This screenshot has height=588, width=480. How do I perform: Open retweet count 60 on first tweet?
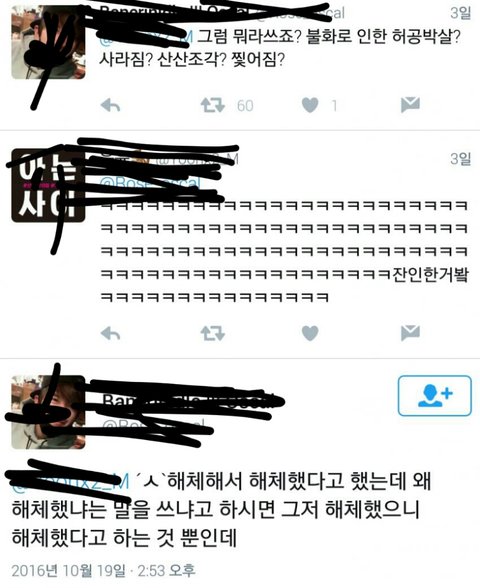(x=245, y=106)
